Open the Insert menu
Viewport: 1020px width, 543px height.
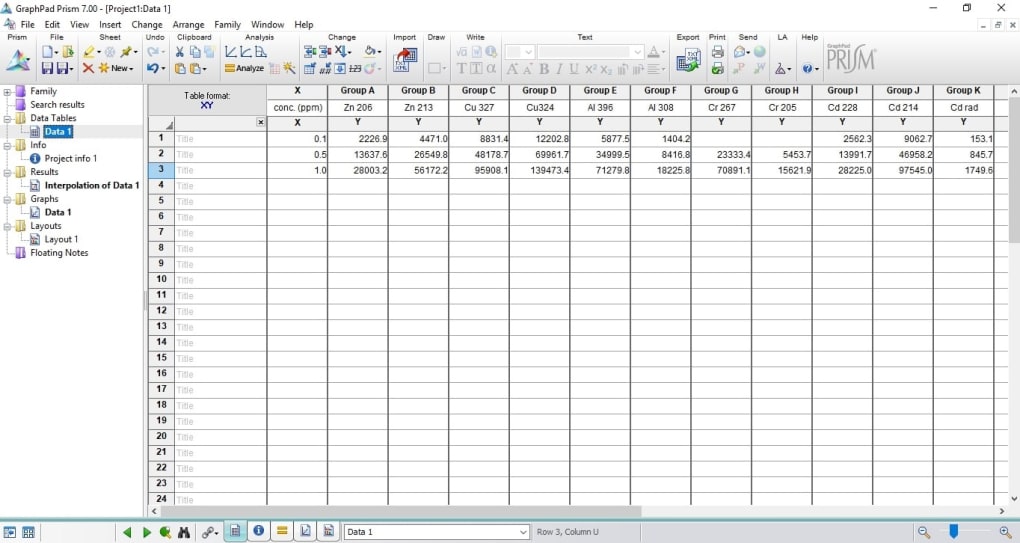(110, 25)
